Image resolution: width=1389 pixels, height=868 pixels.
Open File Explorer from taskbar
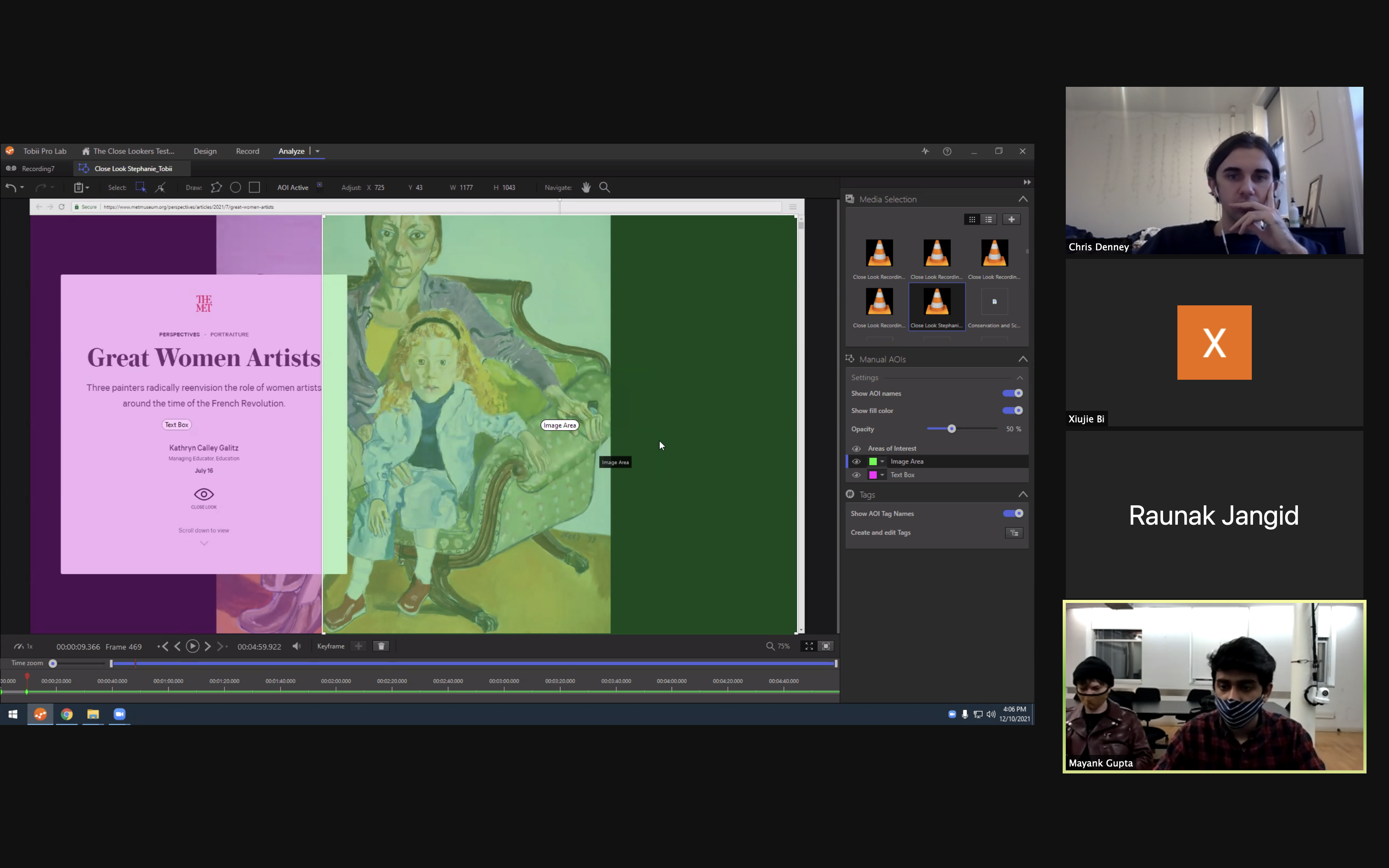point(93,714)
